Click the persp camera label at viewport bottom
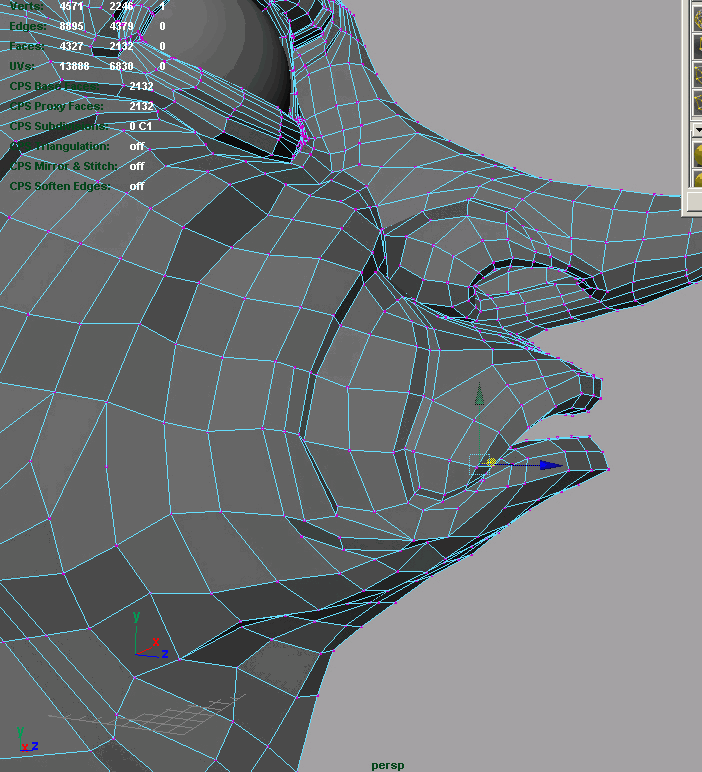 coord(388,765)
